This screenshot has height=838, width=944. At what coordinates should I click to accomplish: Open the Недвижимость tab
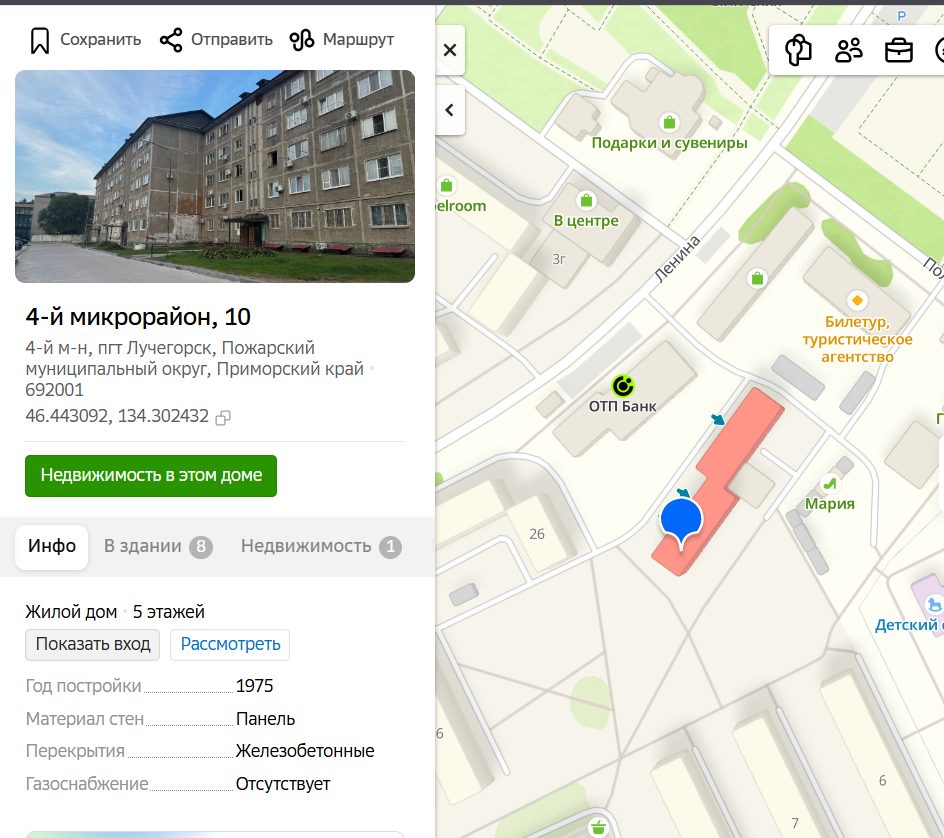(x=321, y=547)
